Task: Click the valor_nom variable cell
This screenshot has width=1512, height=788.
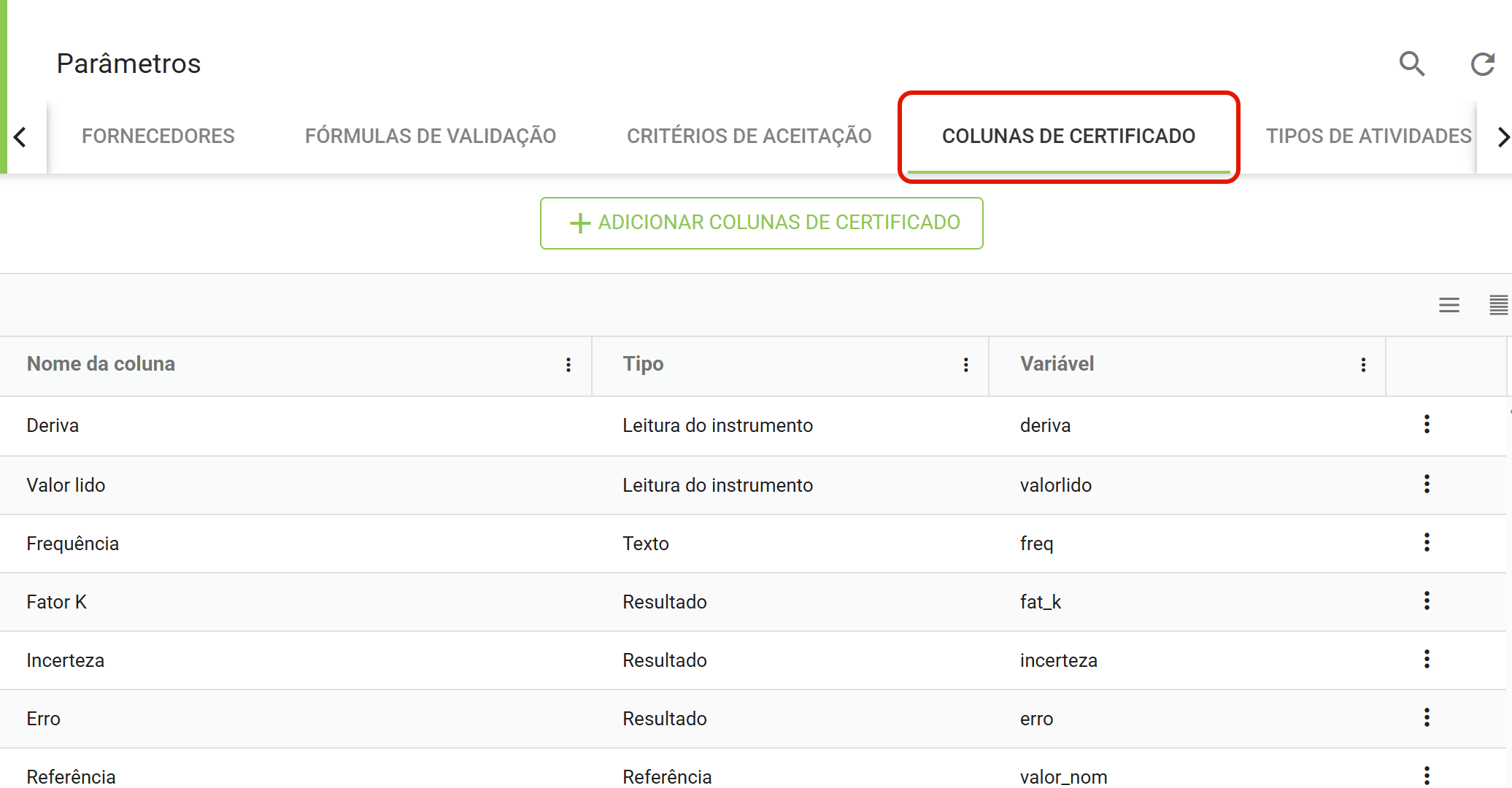Action: click(1063, 777)
